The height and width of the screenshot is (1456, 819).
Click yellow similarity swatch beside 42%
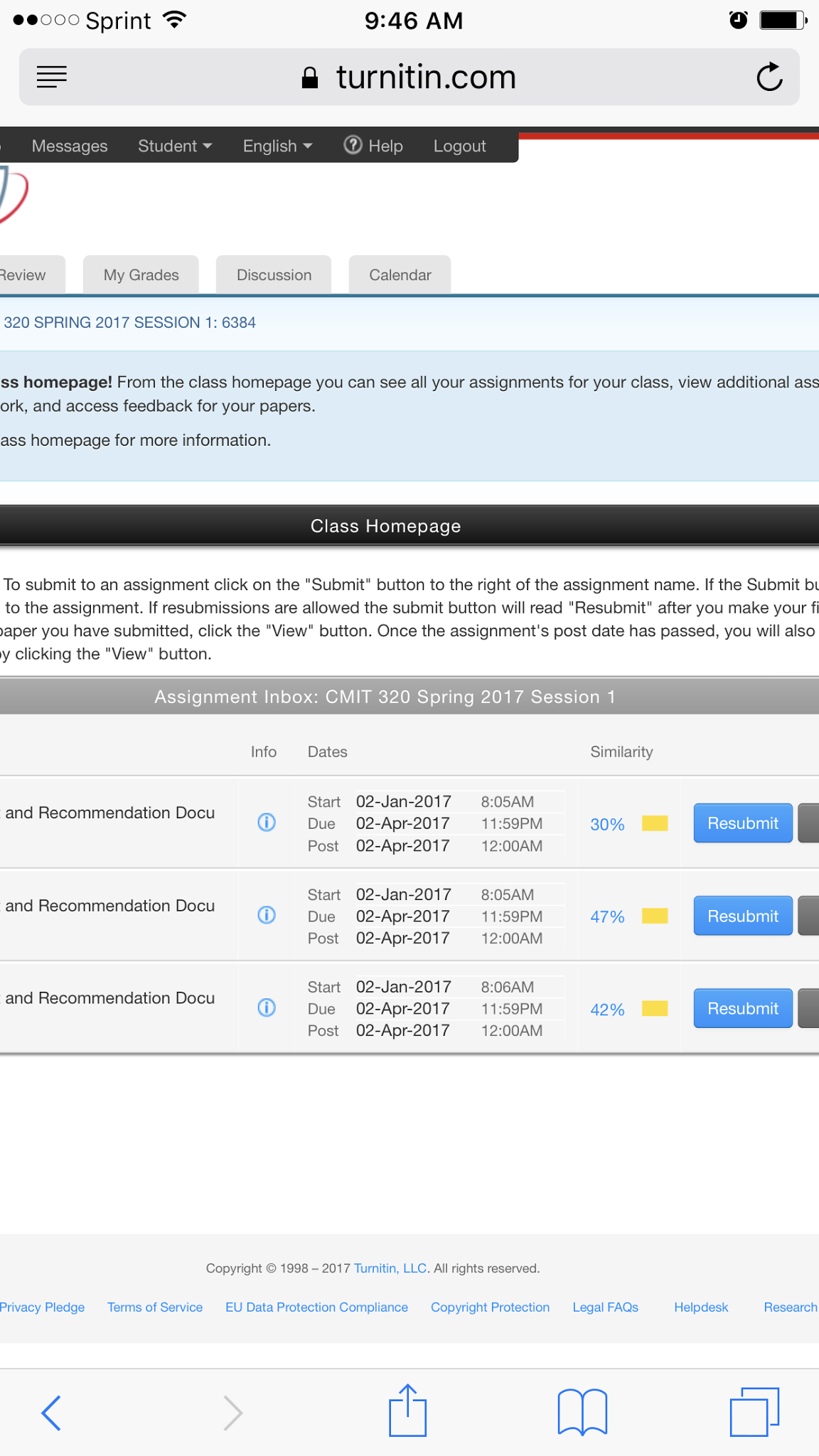coord(655,1008)
